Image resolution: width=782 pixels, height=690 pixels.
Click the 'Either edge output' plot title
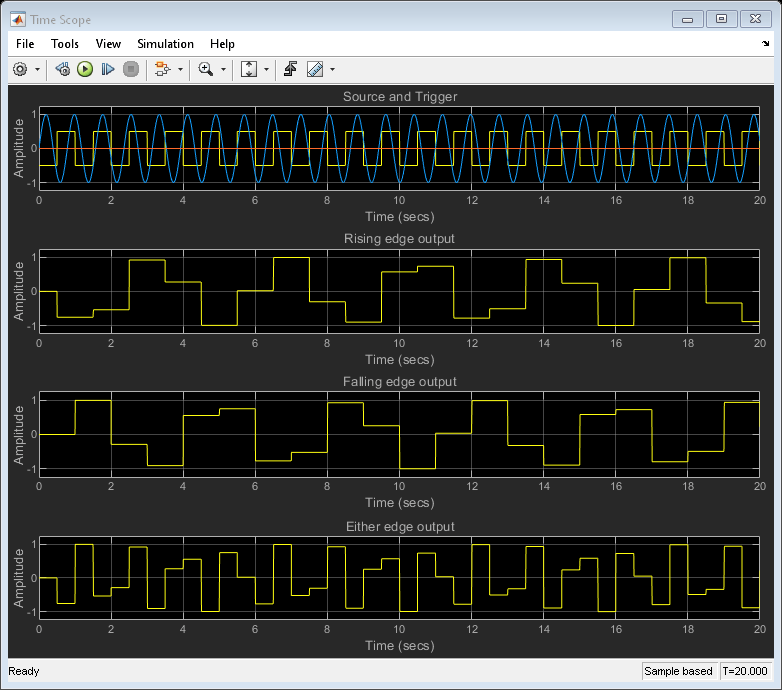[400, 527]
